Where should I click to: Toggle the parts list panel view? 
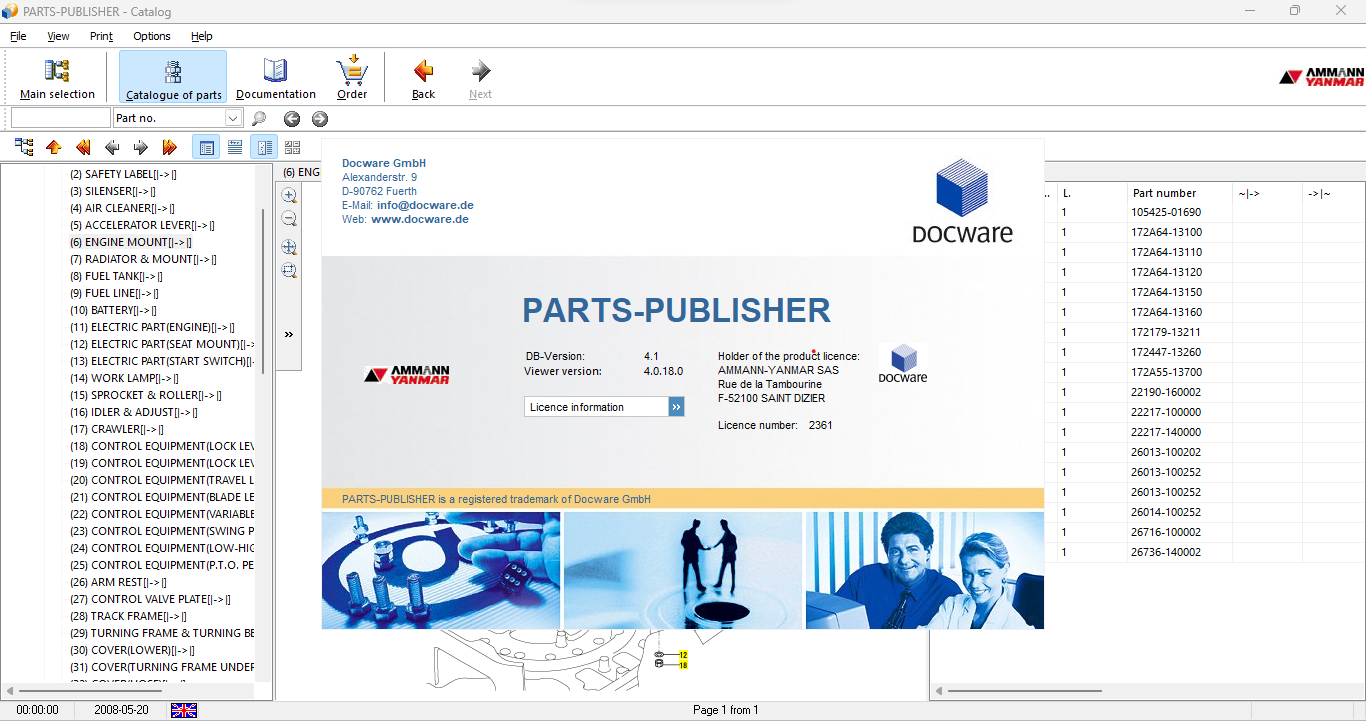click(235, 148)
